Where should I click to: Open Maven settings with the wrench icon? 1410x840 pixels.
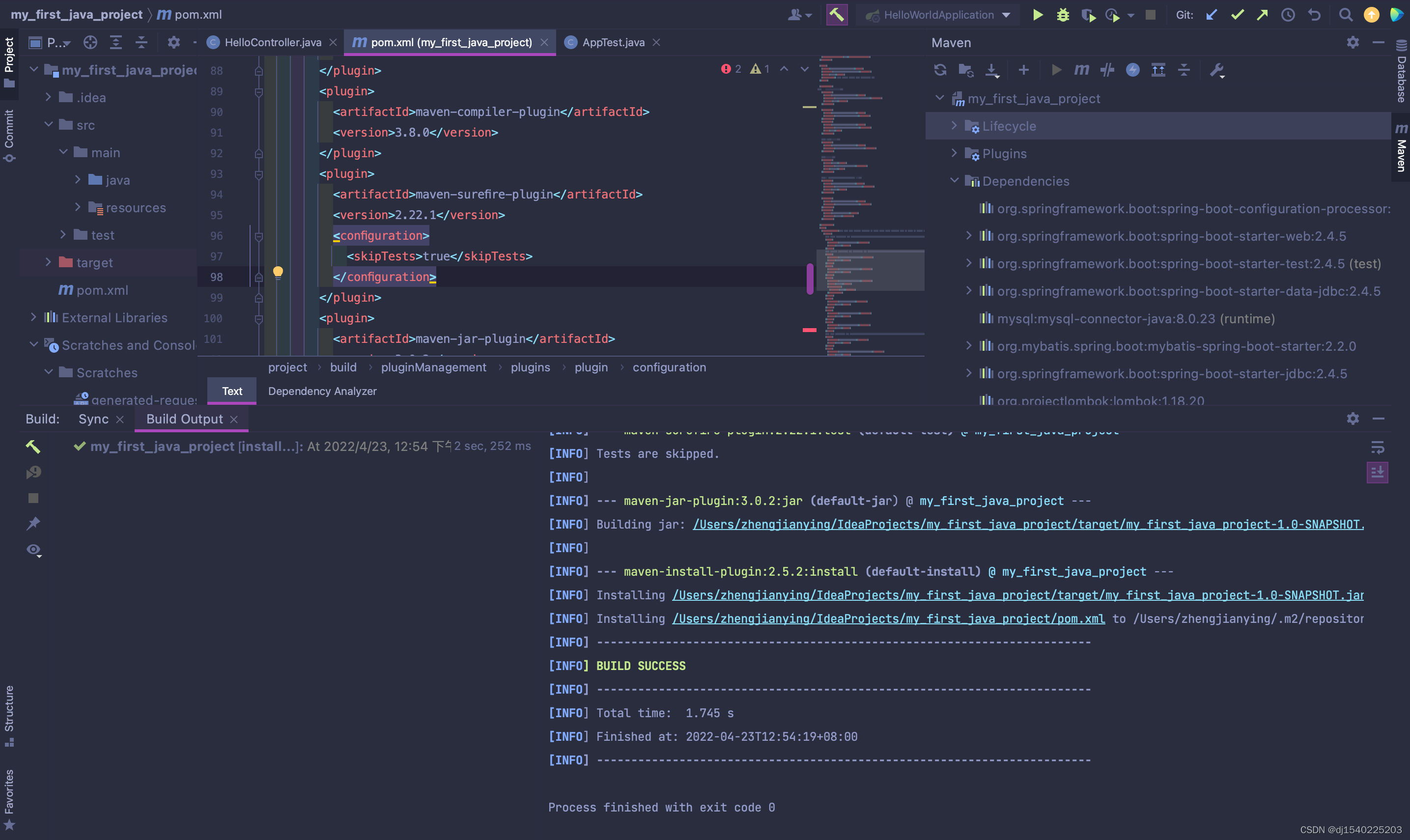coord(1217,70)
